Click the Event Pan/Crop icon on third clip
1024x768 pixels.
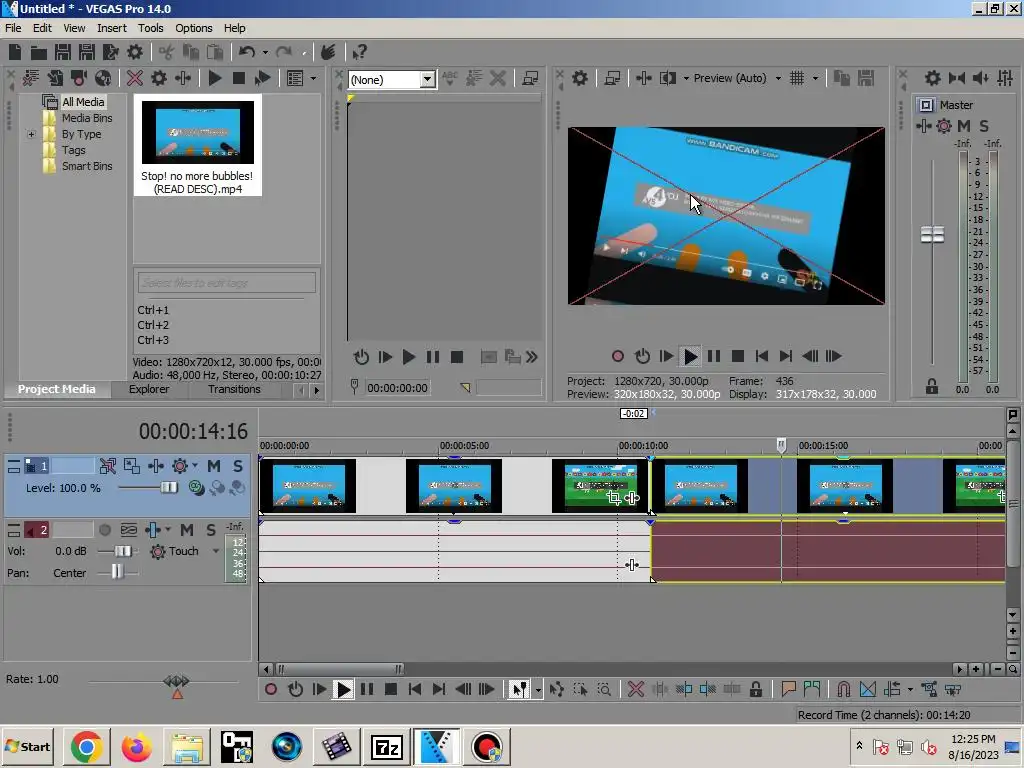coord(613,498)
